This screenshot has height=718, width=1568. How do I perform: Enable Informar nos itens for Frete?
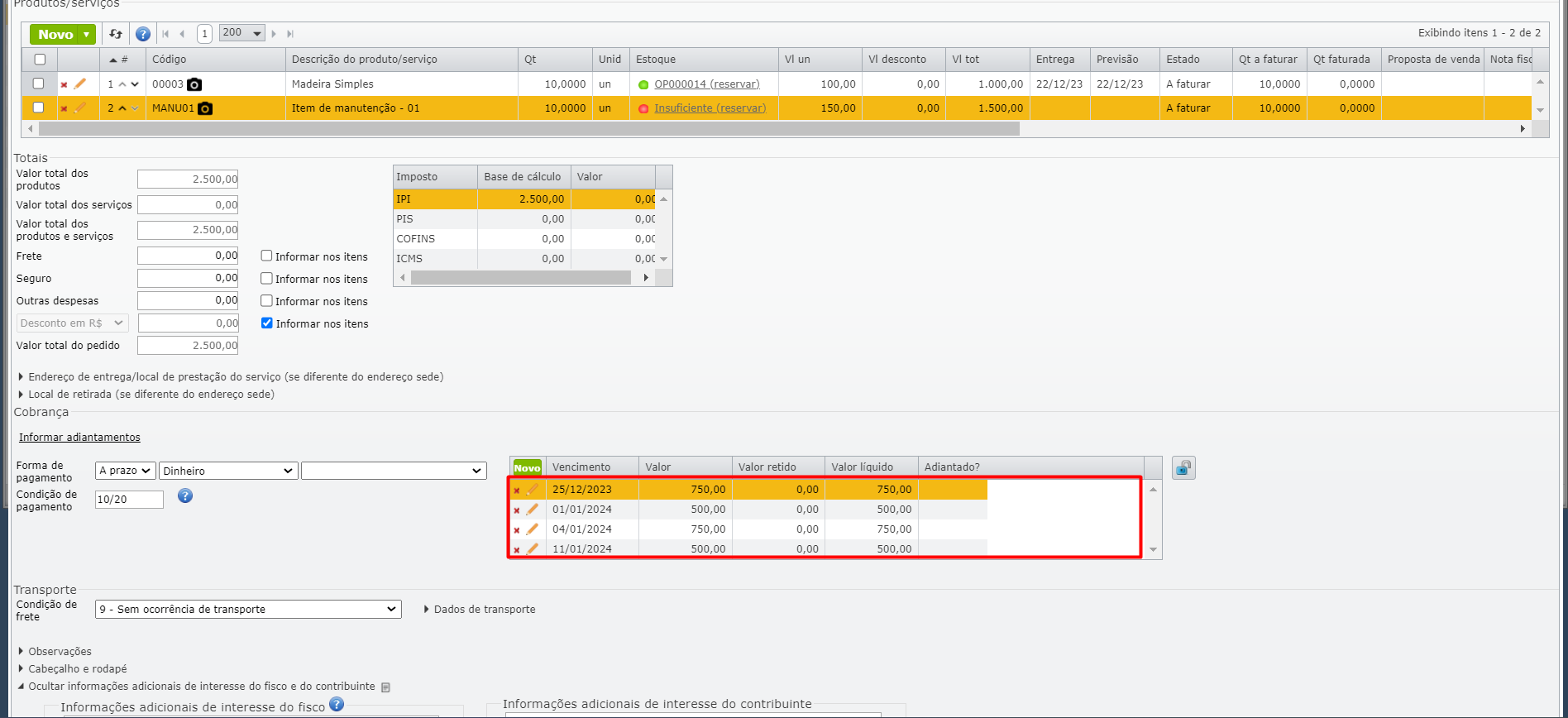[x=266, y=256]
